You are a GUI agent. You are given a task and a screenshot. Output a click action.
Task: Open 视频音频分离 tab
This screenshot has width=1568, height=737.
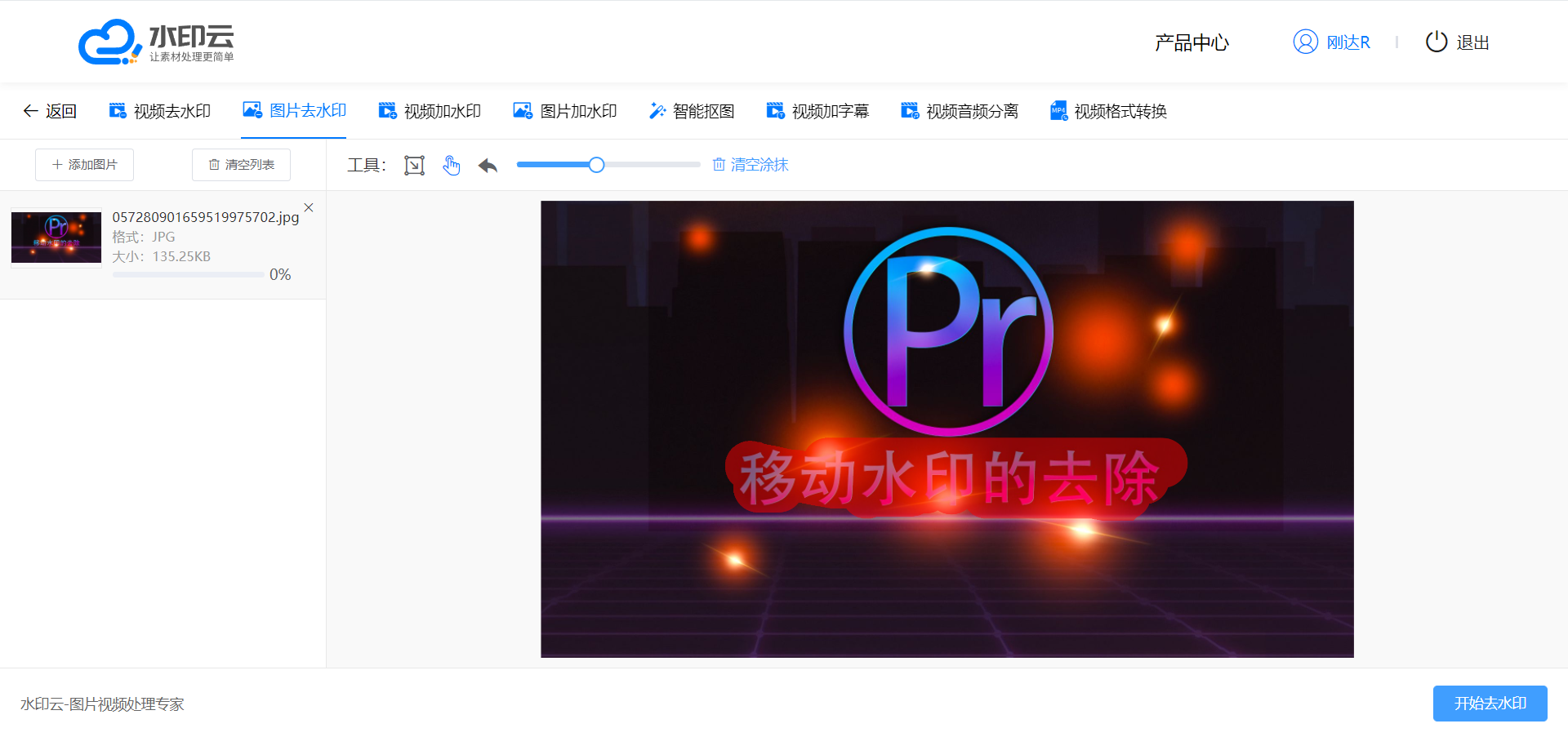click(960, 111)
